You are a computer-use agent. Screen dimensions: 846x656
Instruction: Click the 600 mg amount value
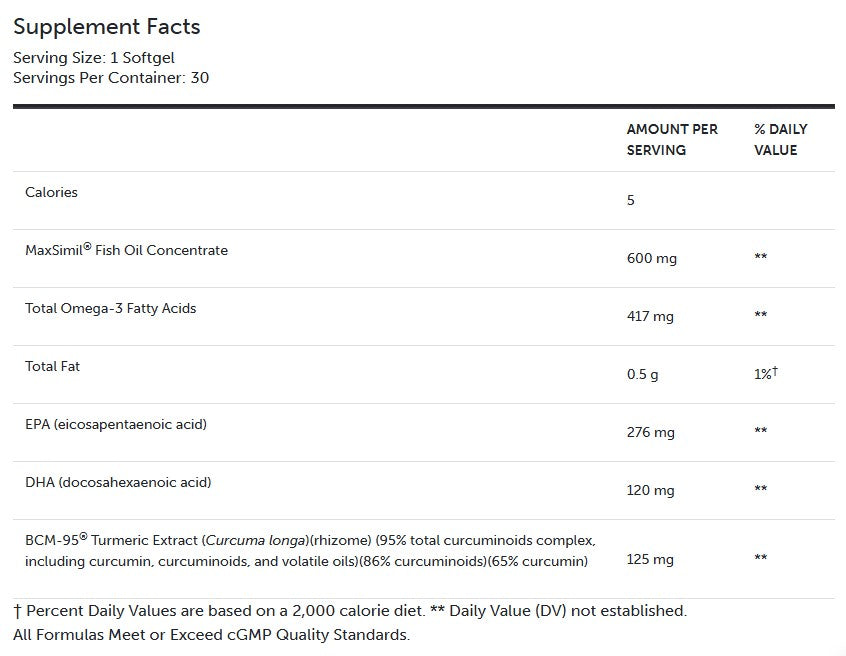coord(652,258)
